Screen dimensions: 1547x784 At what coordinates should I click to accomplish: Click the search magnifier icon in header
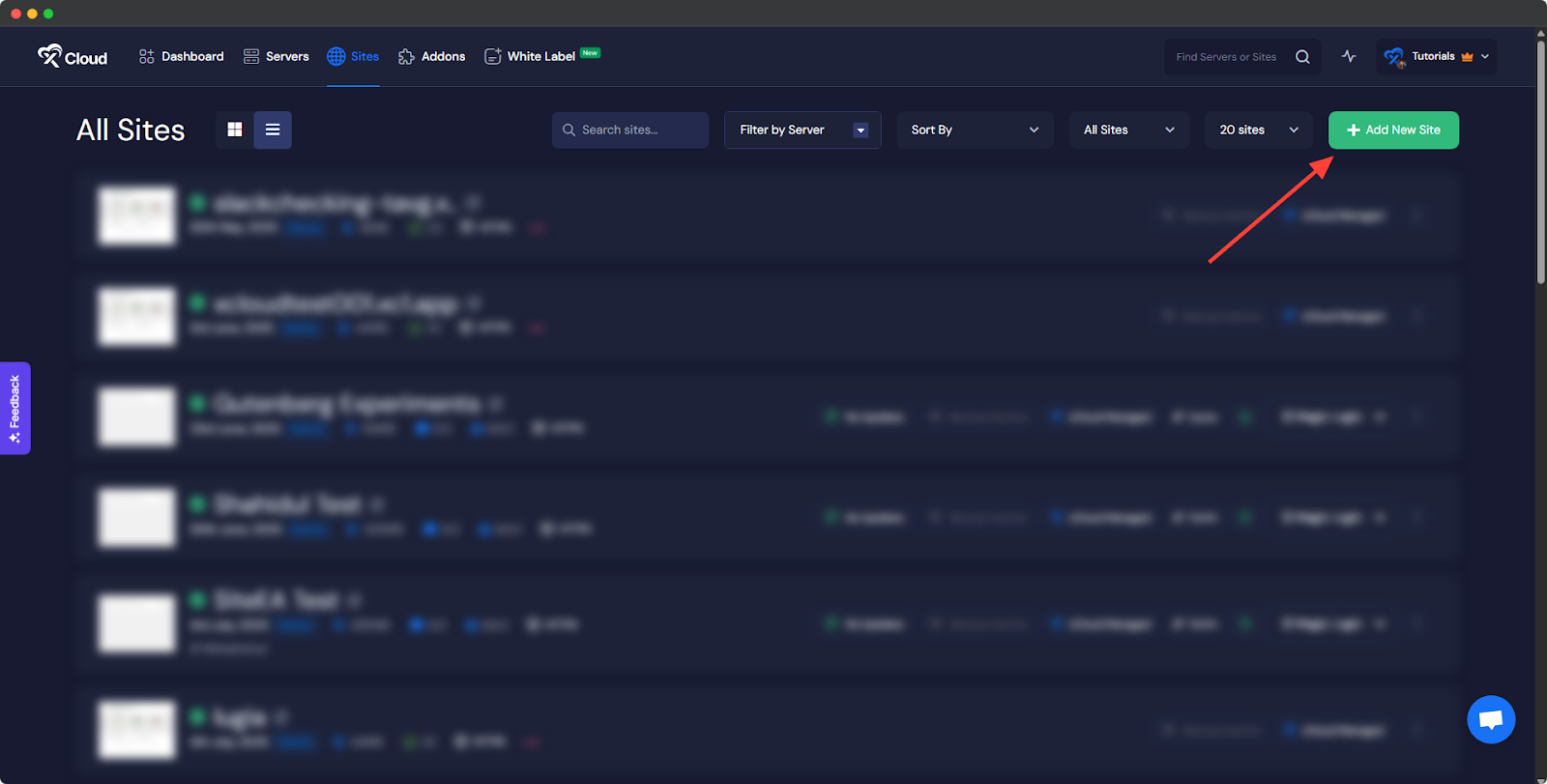coord(1302,57)
